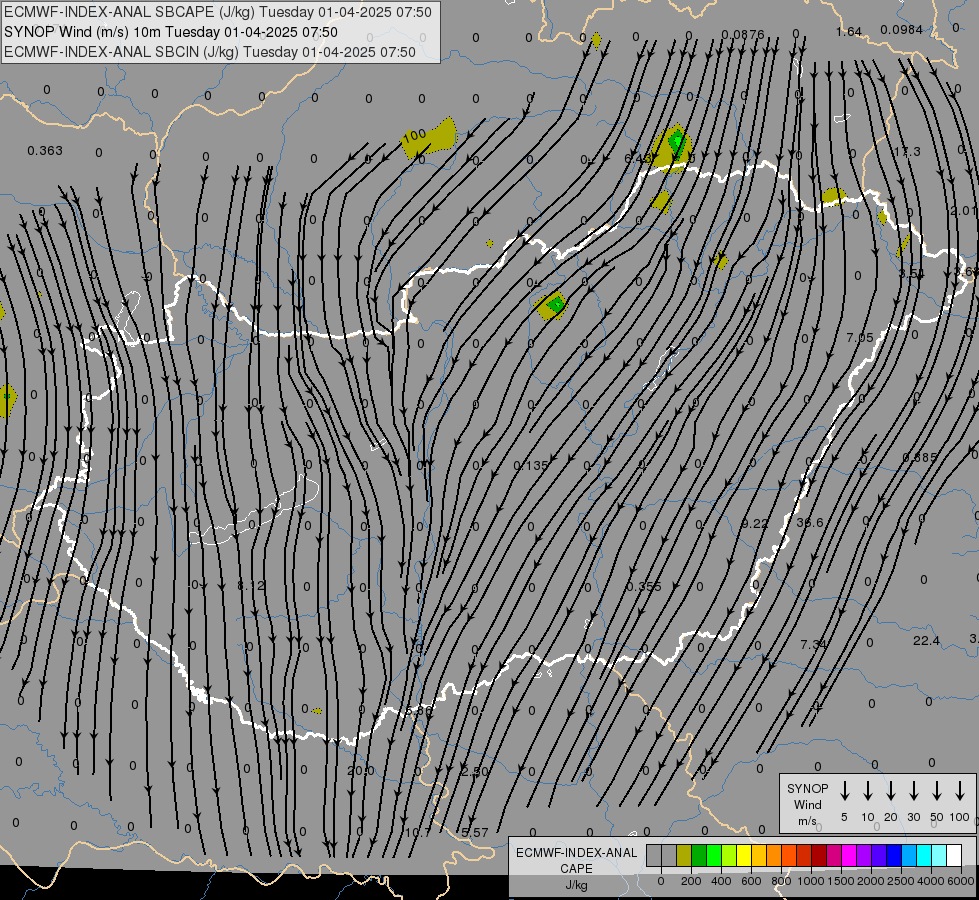The image size is (979, 900).
Task: Click the 0.363 value on the map
Action: click(45, 151)
